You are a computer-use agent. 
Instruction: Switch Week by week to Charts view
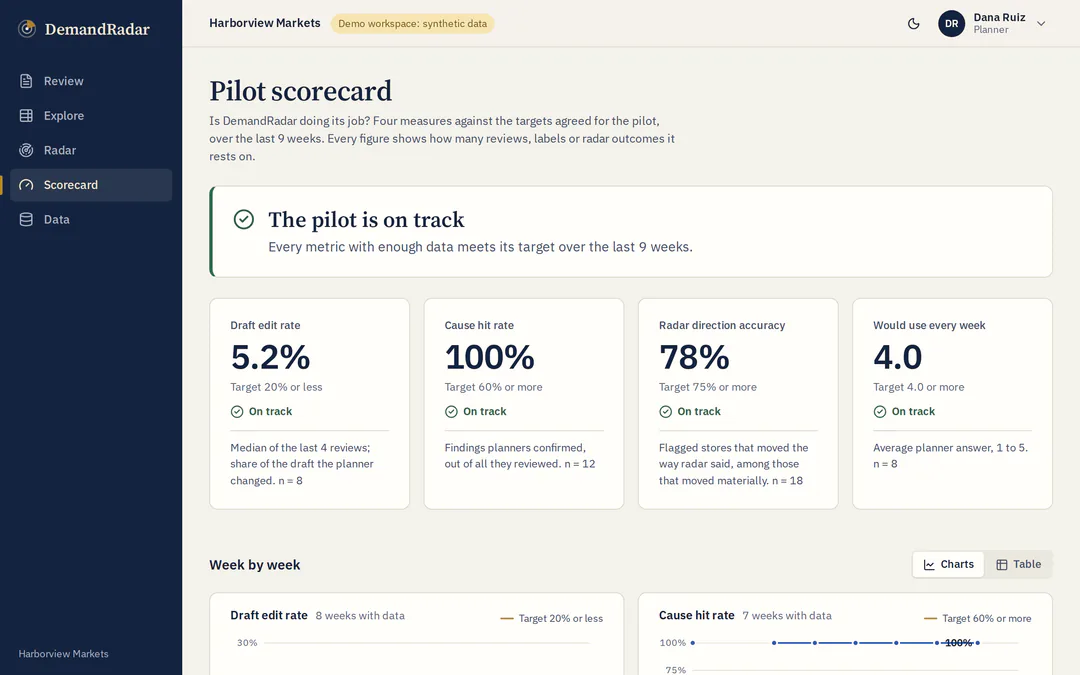click(948, 564)
